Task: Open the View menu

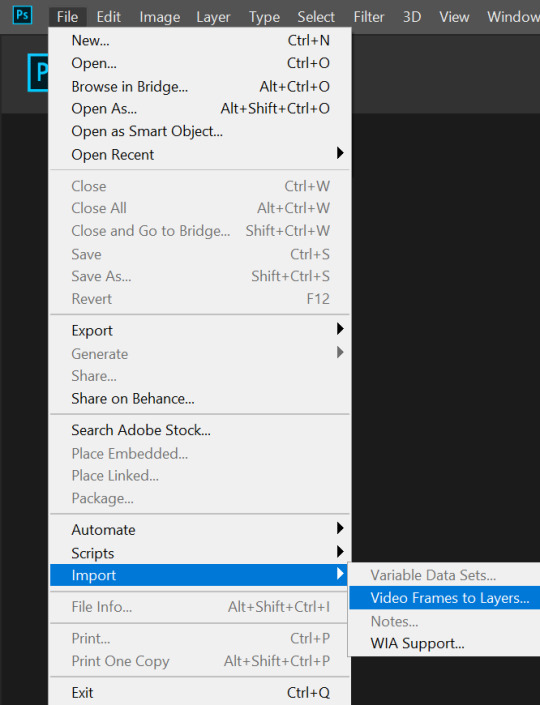Action: [454, 17]
